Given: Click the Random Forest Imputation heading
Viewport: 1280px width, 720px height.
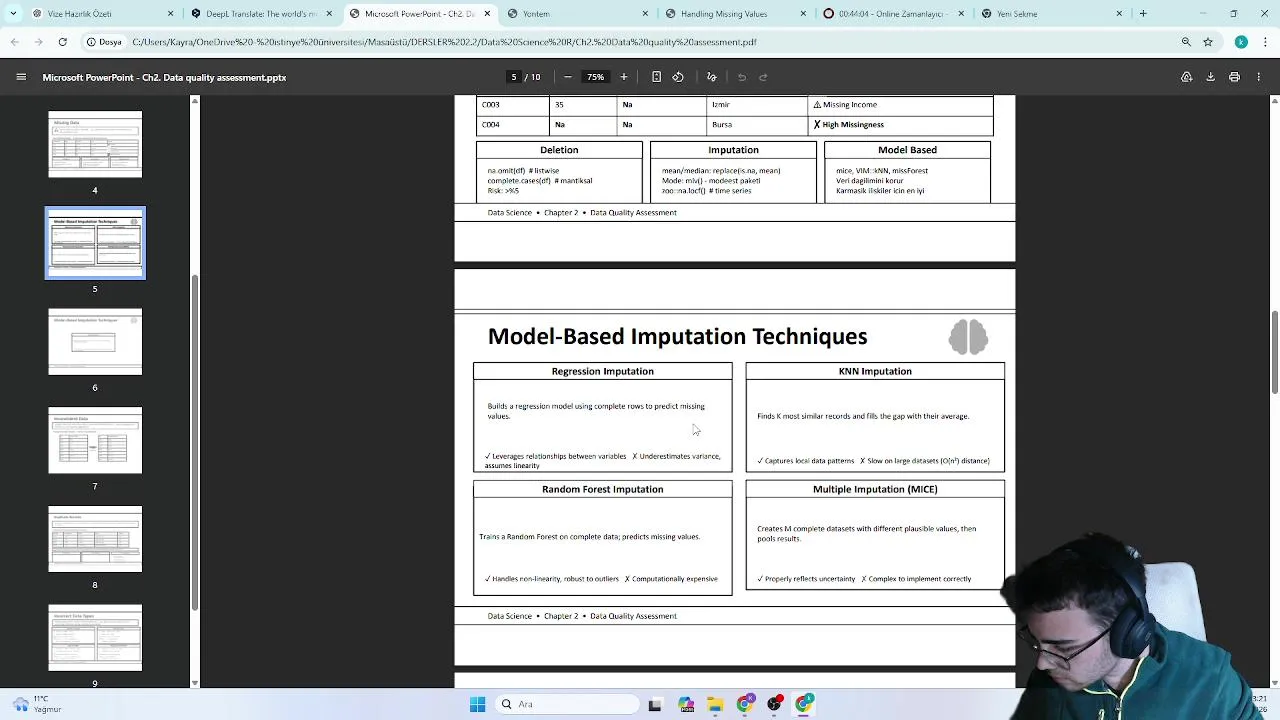Looking at the screenshot, I should pos(602,489).
